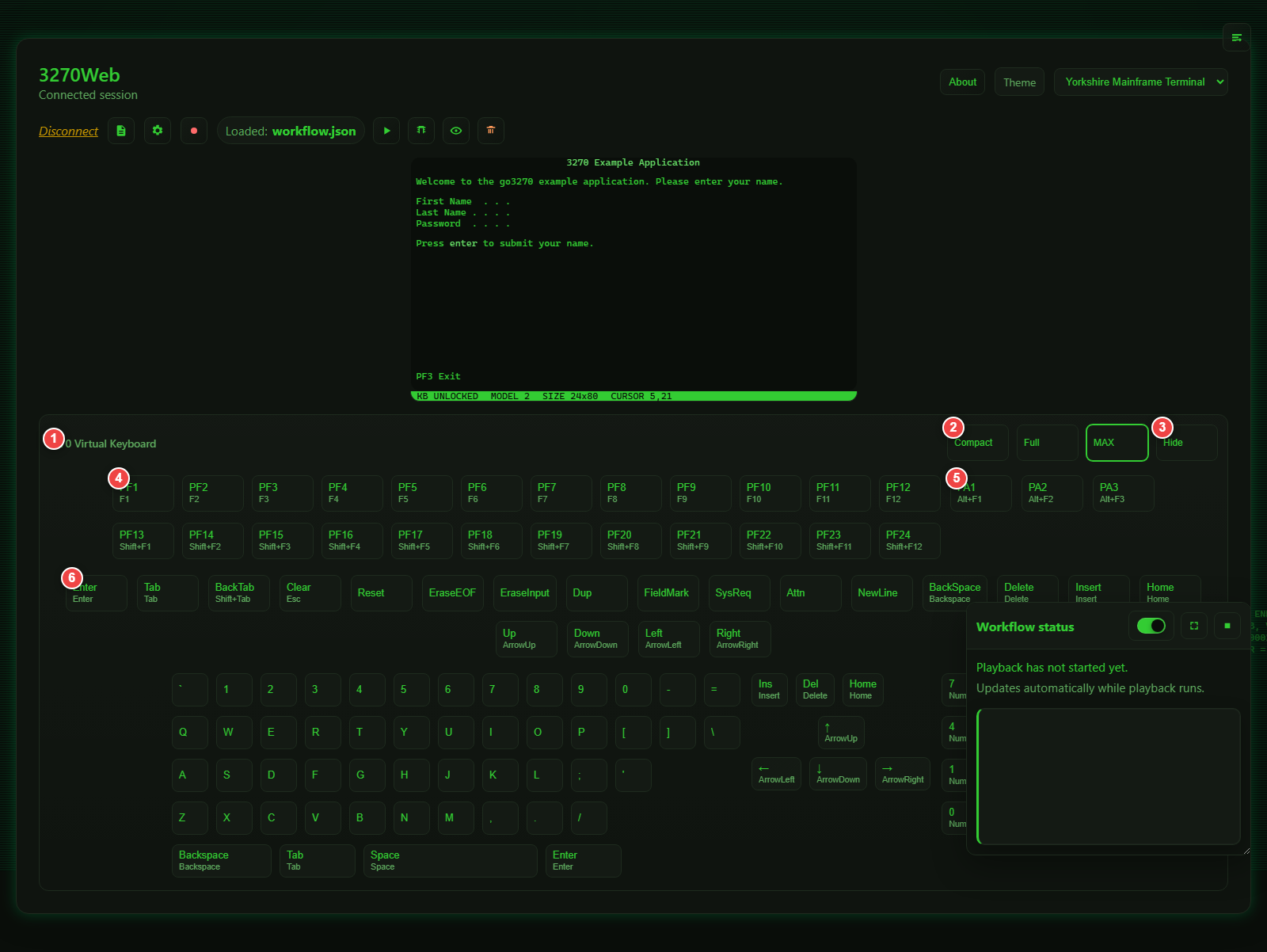Open the Yorkshire Mainframe Terminal dropdown
The image size is (1267, 952).
tap(1140, 82)
